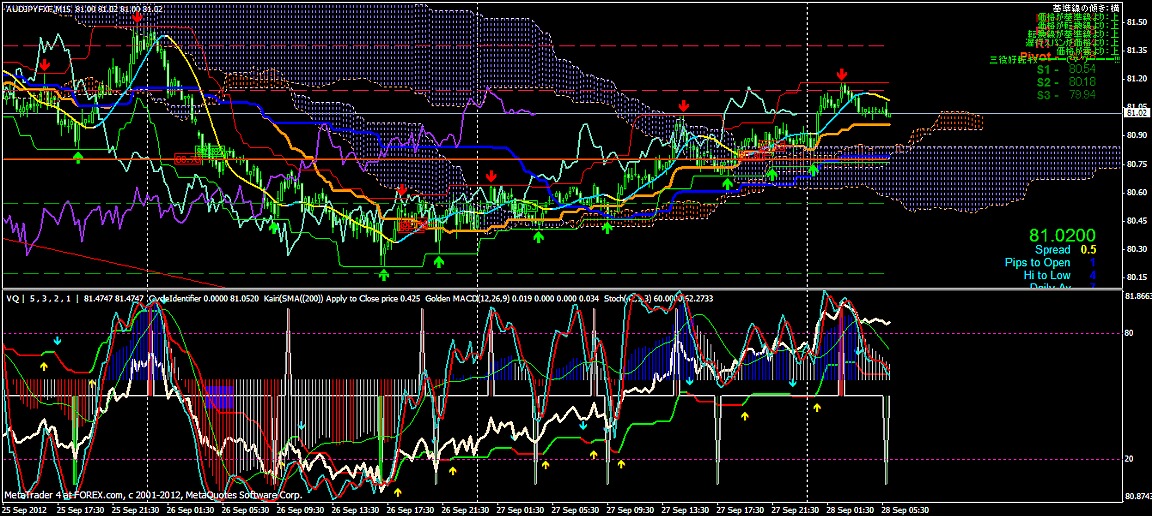Viewport: 1152px width, 516px height.
Task: Click the 25 Sep 21:30 time label
Action: [x=134, y=509]
